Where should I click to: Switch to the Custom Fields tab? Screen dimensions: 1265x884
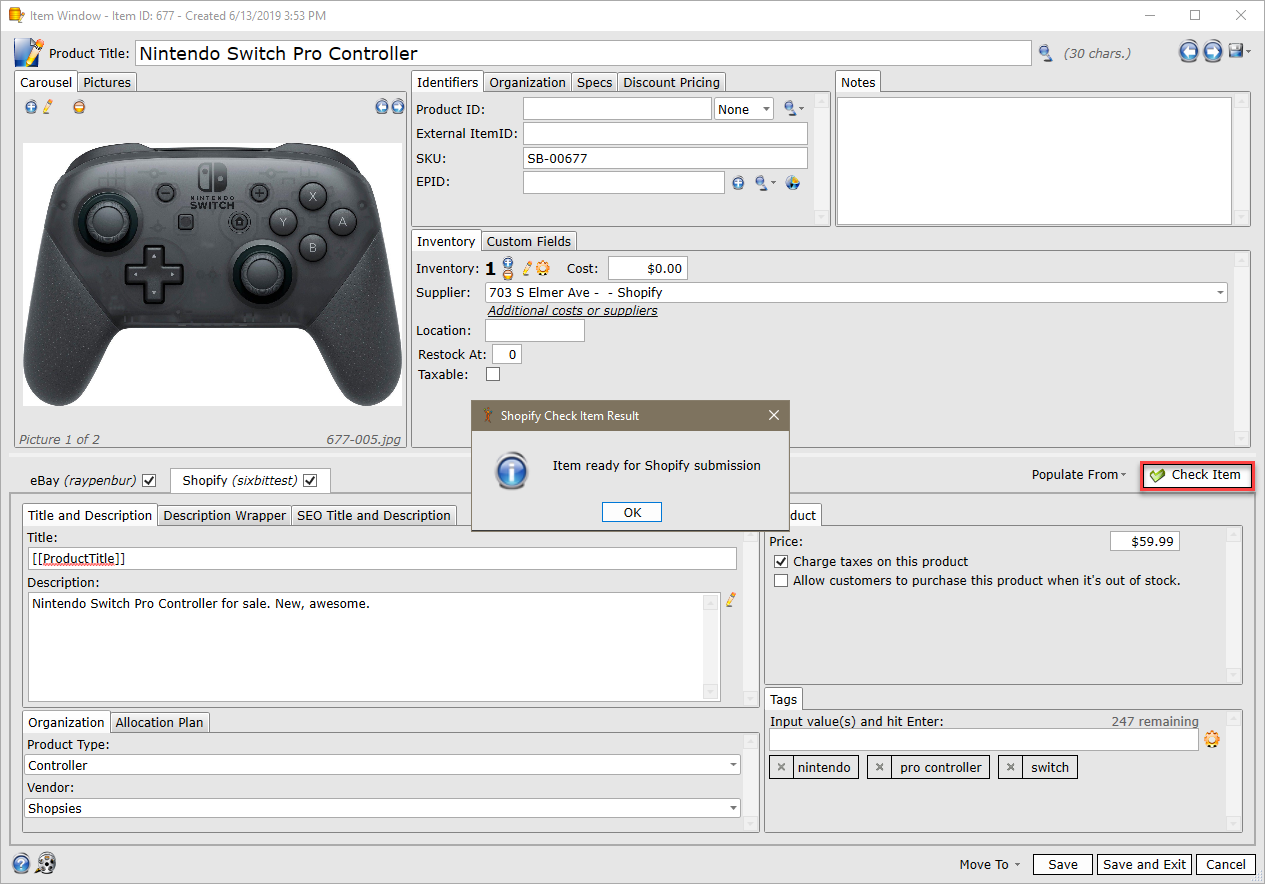[529, 241]
